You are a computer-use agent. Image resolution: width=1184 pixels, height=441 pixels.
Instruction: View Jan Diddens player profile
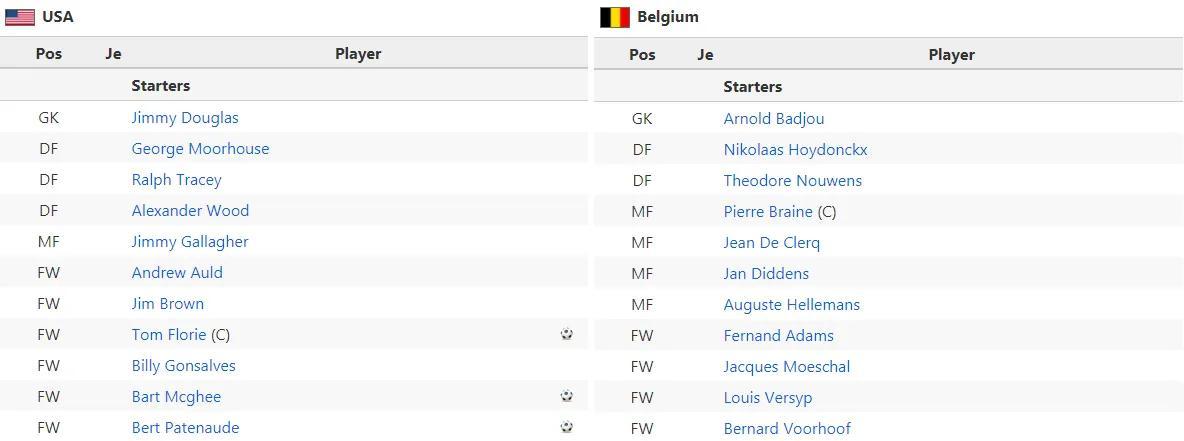766,274
